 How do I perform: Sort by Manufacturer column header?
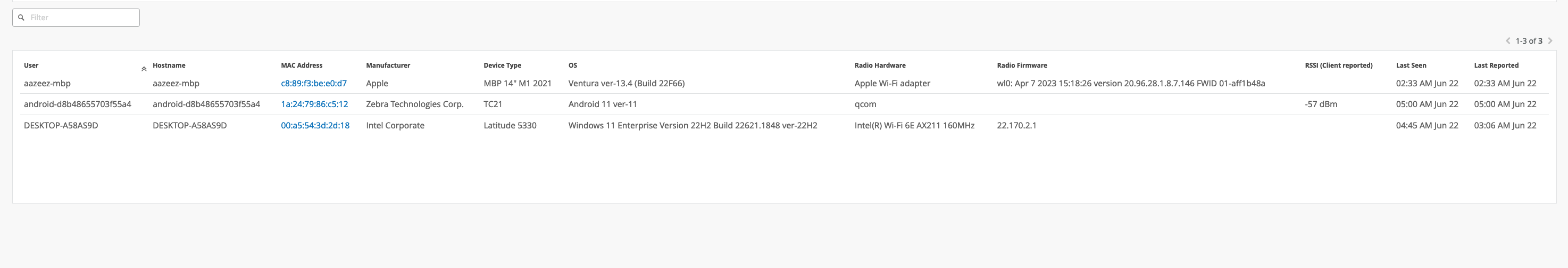pos(388,65)
